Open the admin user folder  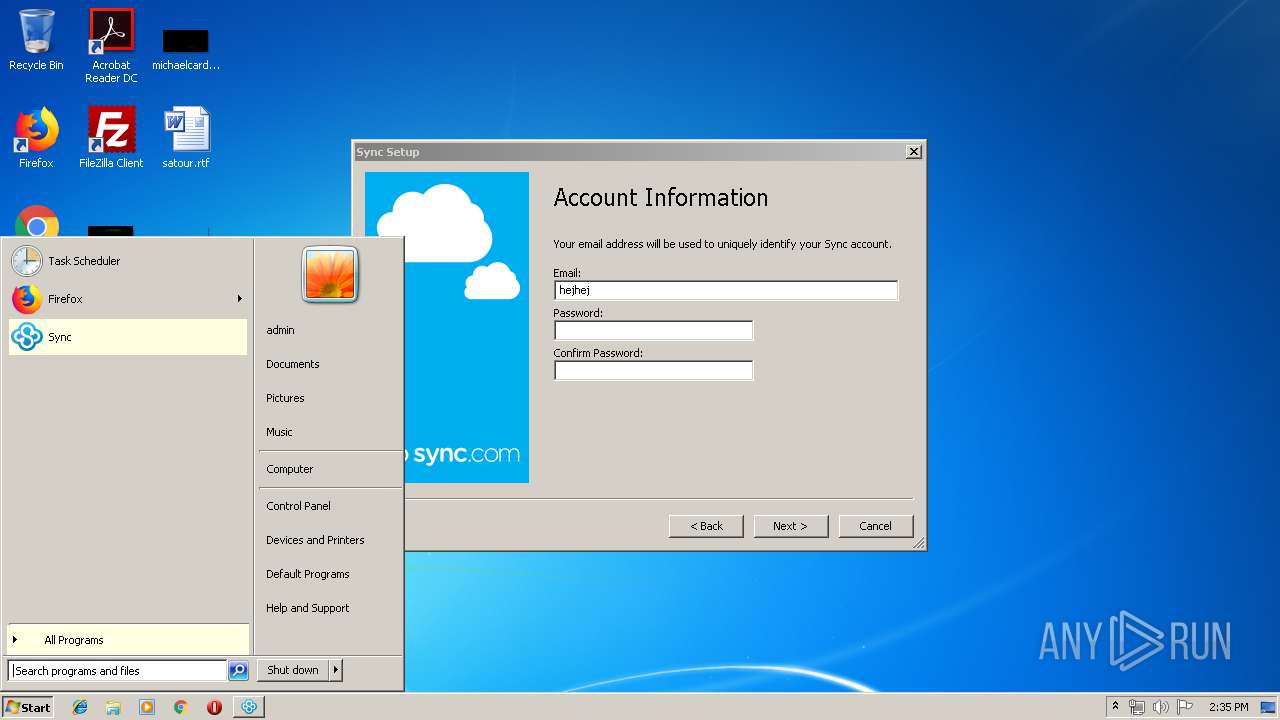[x=280, y=330]
